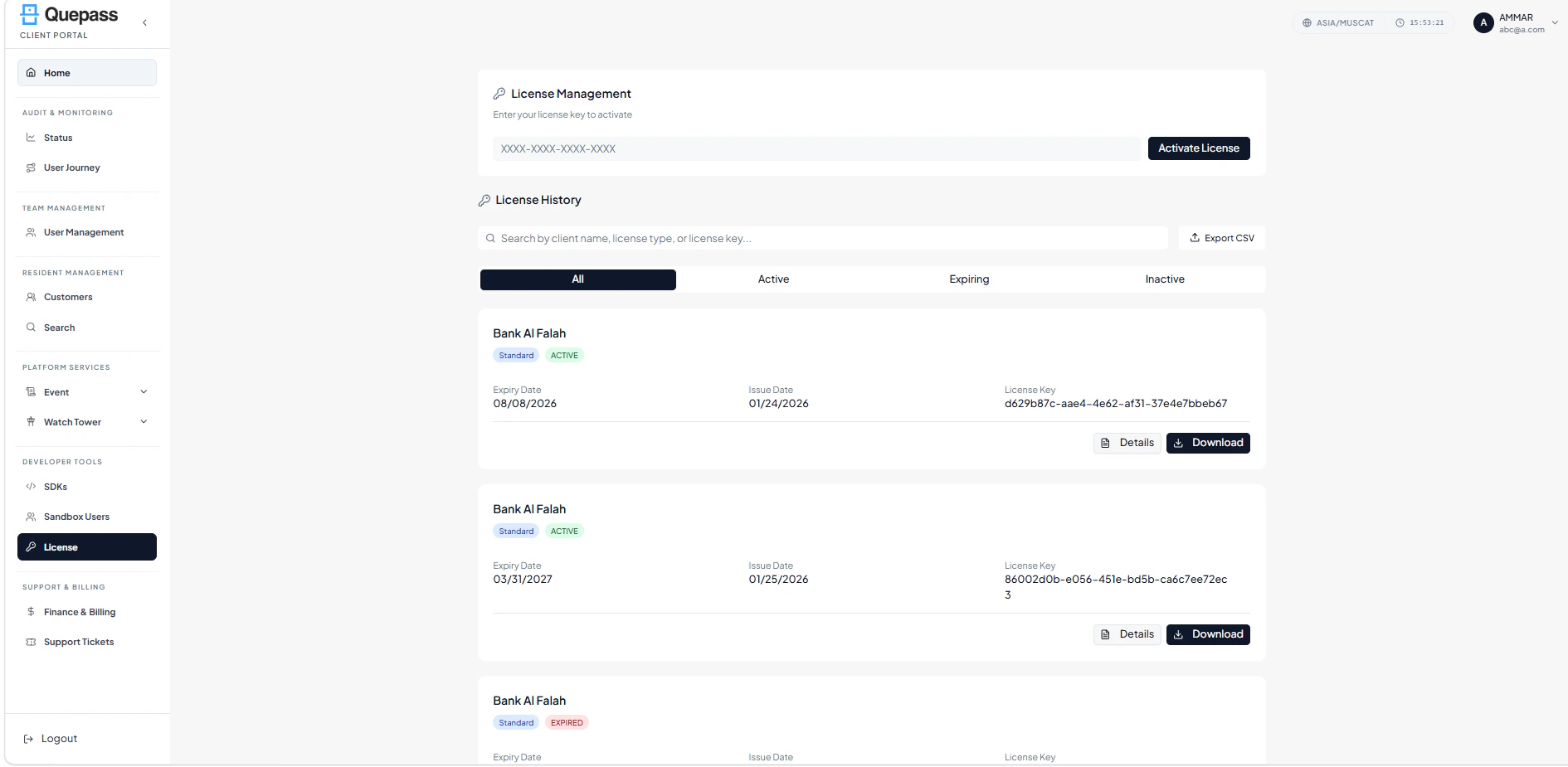Click the Watch Tower icon
This screenshot has width=1568, height=767.
[x=31, y=422]
